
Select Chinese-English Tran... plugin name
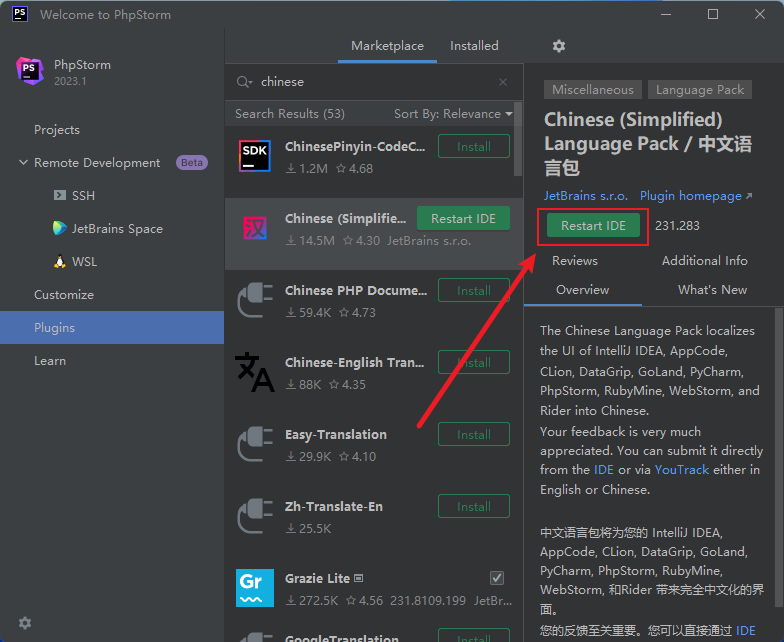(354, 362)
